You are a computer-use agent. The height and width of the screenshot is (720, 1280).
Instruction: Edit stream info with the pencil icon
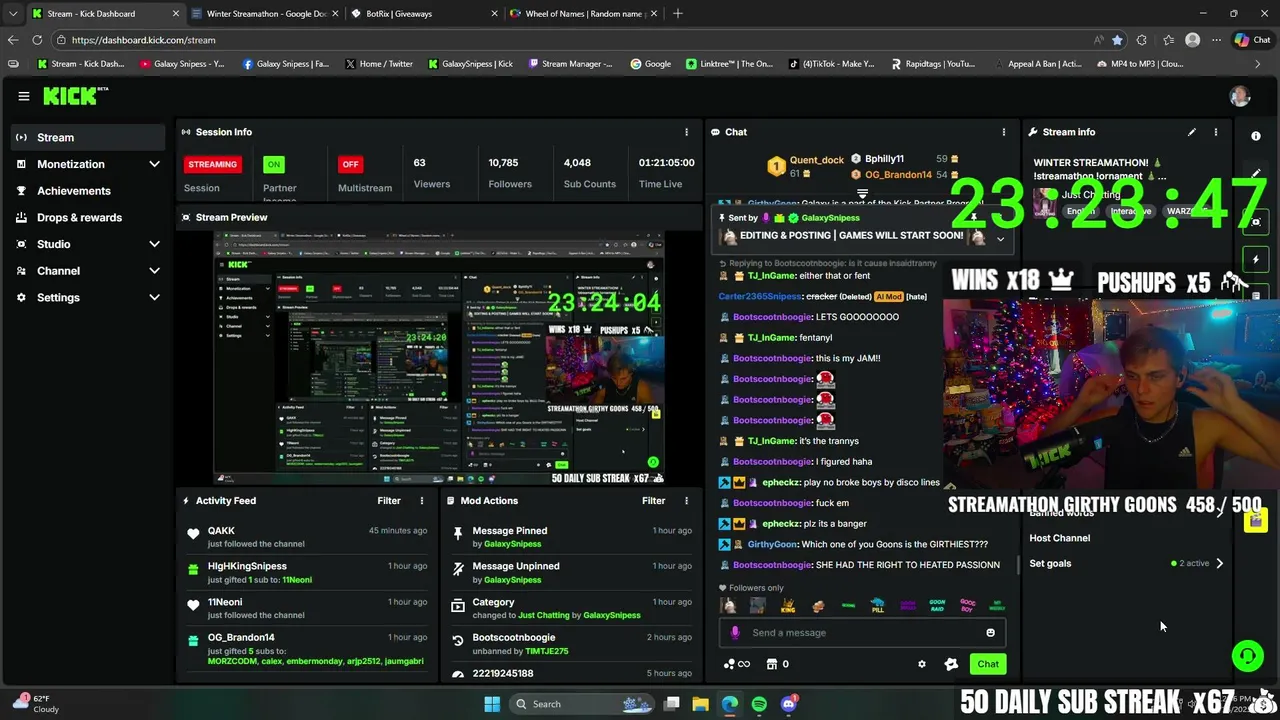1192,132
